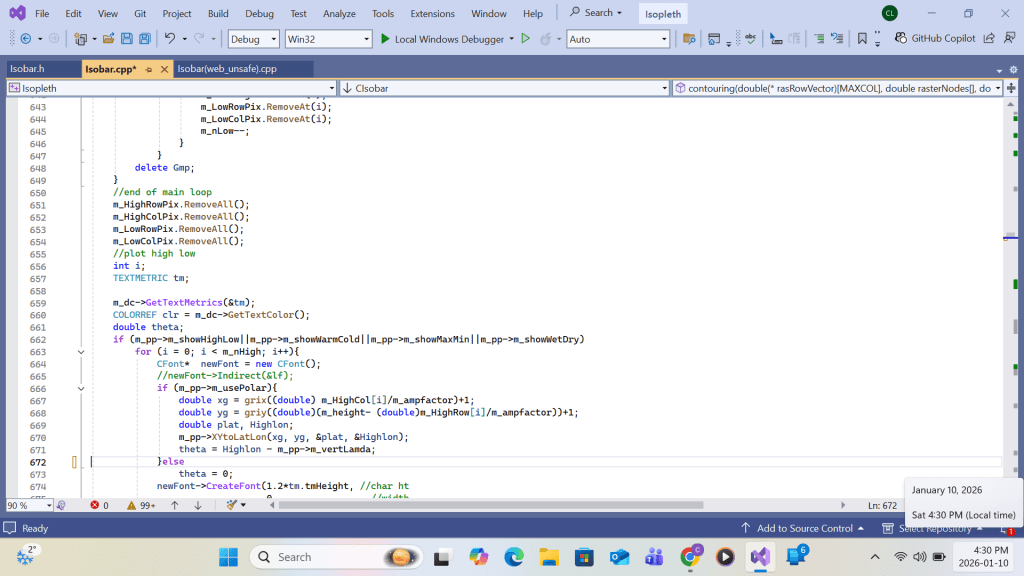Toggle pin on the Isobar.cpp tab

tap(149, 69)
